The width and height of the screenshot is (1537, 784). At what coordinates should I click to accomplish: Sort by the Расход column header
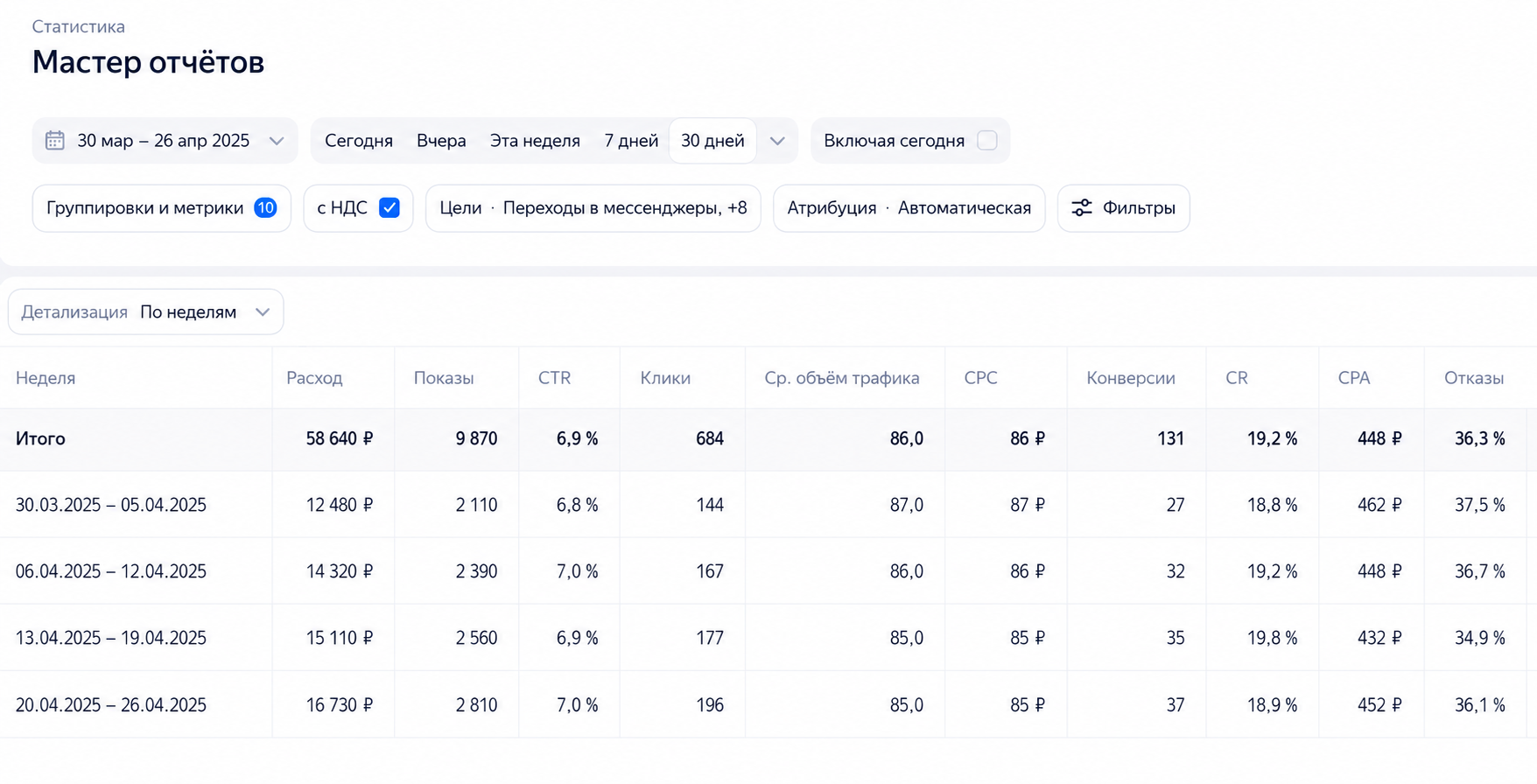314,378
